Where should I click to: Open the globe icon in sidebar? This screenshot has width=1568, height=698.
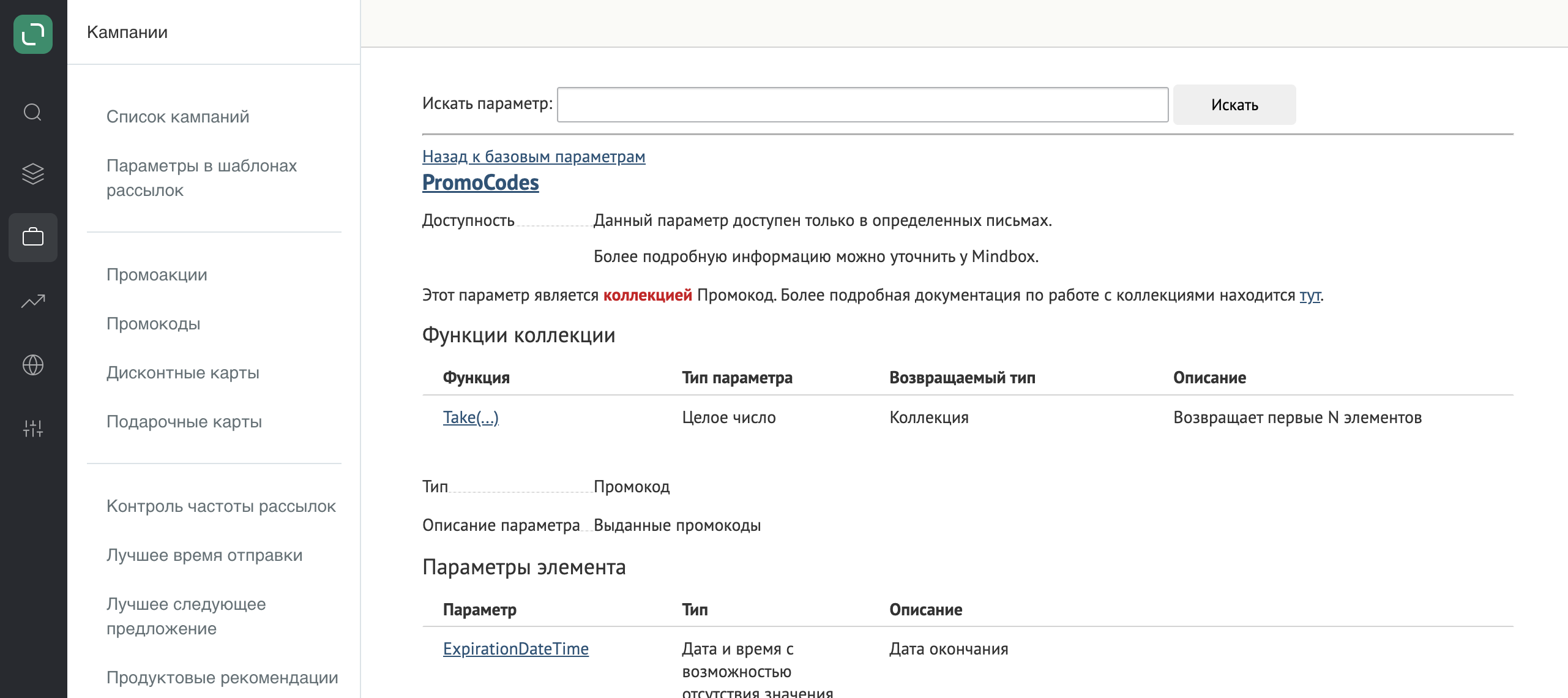click(x=33, y=365)
